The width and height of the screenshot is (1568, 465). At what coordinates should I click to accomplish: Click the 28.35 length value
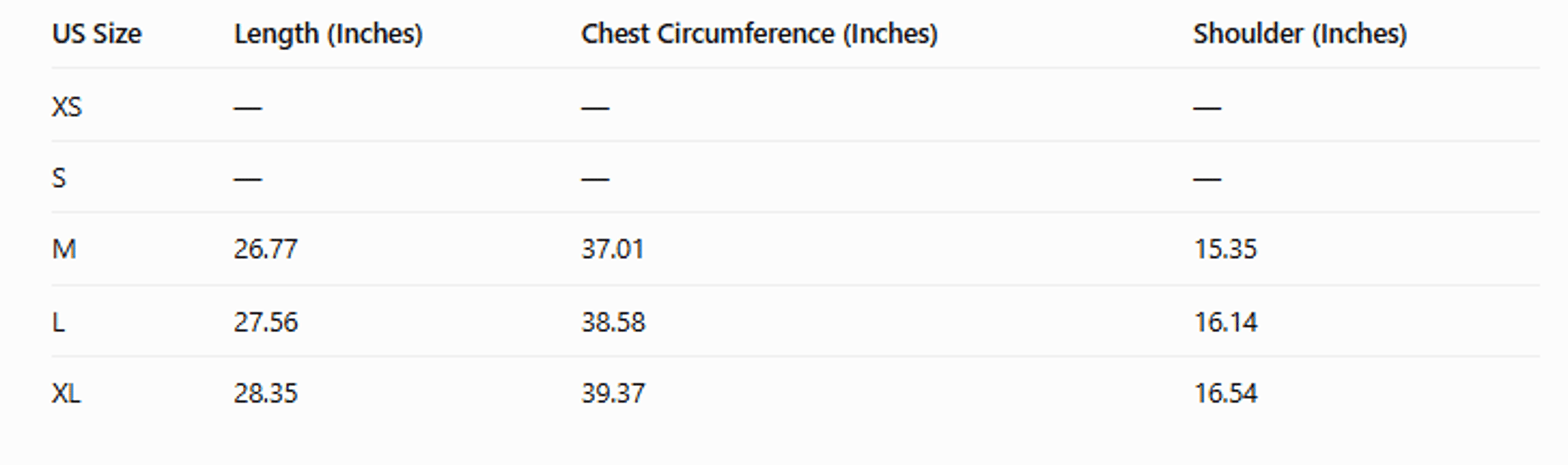tap(265, 393)
